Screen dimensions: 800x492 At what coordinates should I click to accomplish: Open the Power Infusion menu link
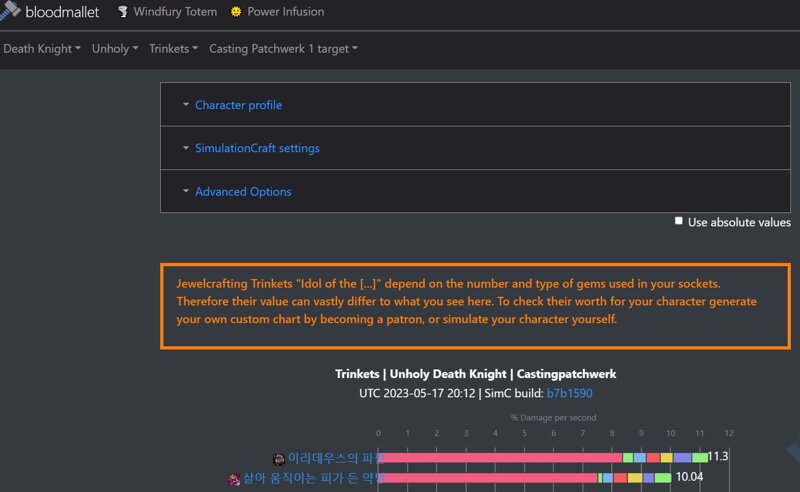click(x=285, y=11)
